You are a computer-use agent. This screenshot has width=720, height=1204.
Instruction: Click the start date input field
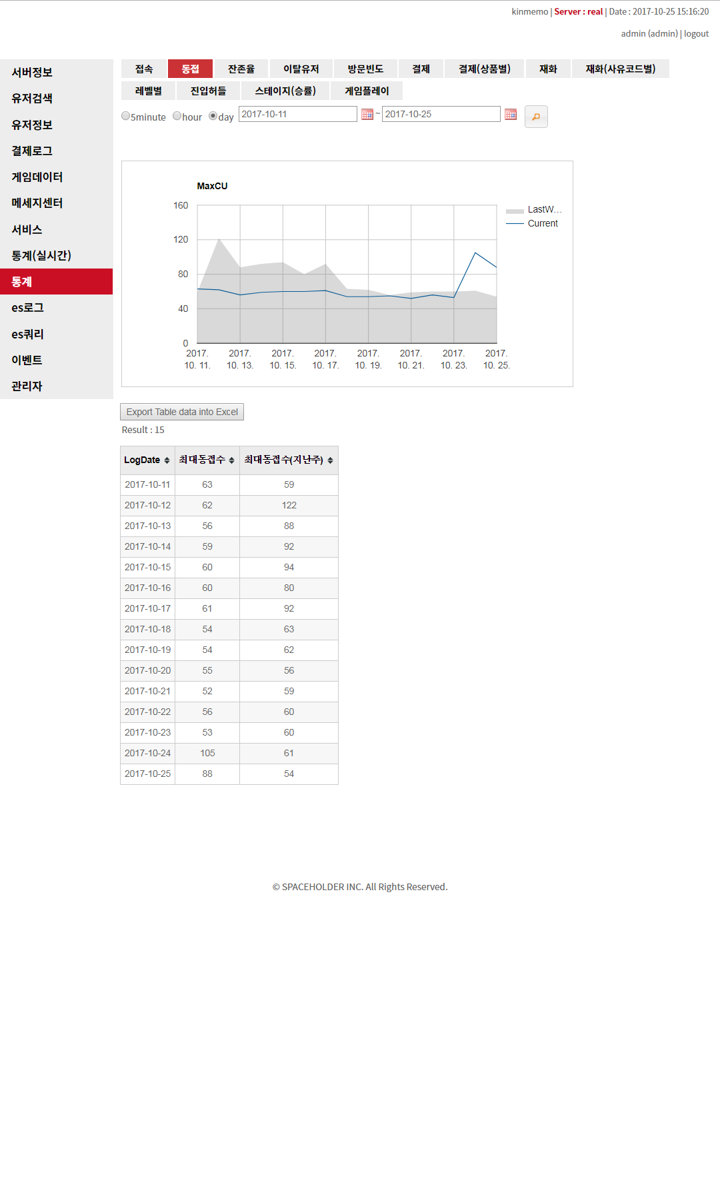point(297,114)
